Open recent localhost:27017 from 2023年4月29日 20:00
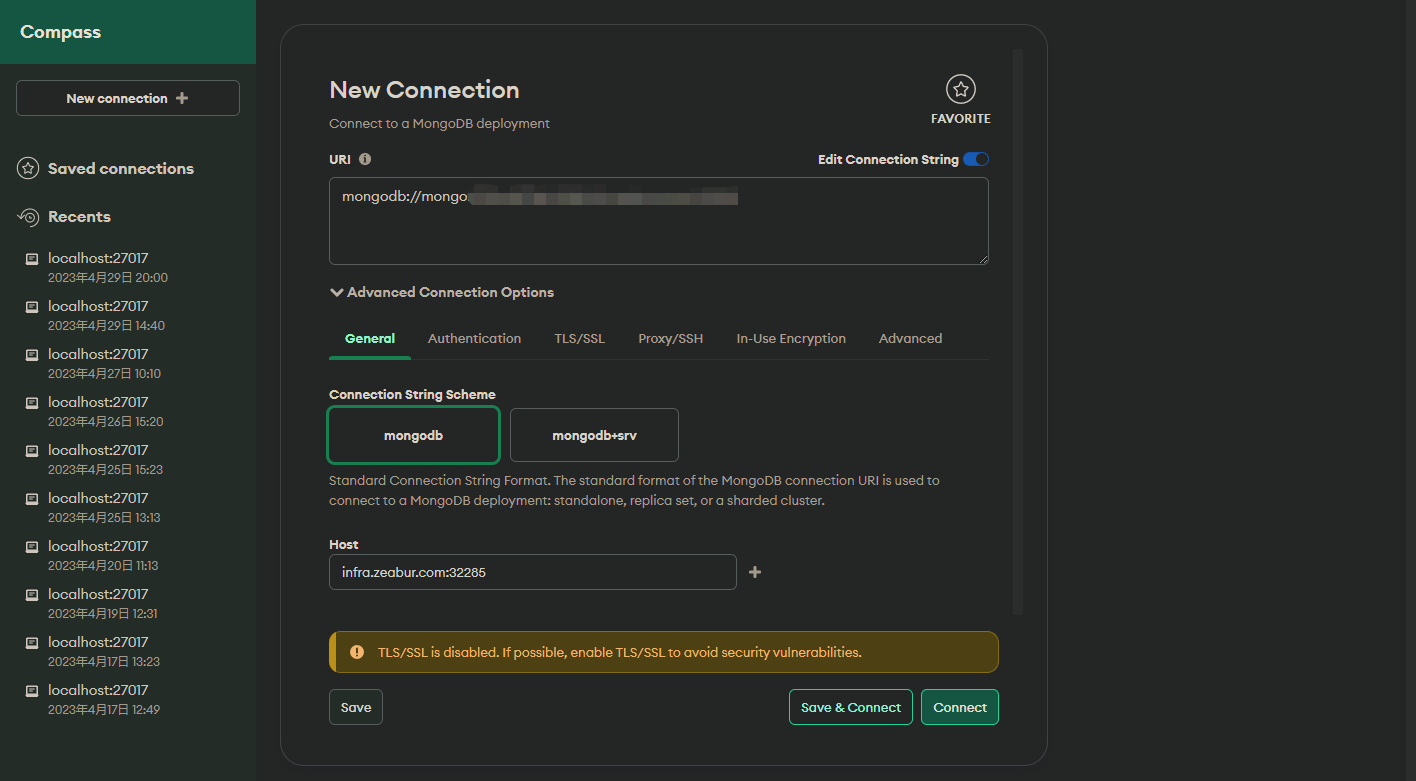The height and width of the screenshot is (781, 1416). click(x=128, y=267)
